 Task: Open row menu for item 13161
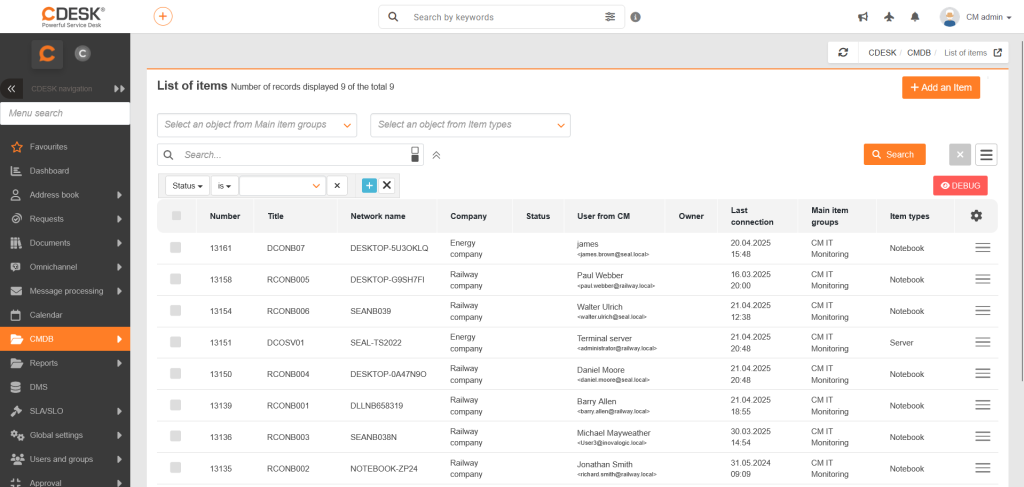click(982, 247)
